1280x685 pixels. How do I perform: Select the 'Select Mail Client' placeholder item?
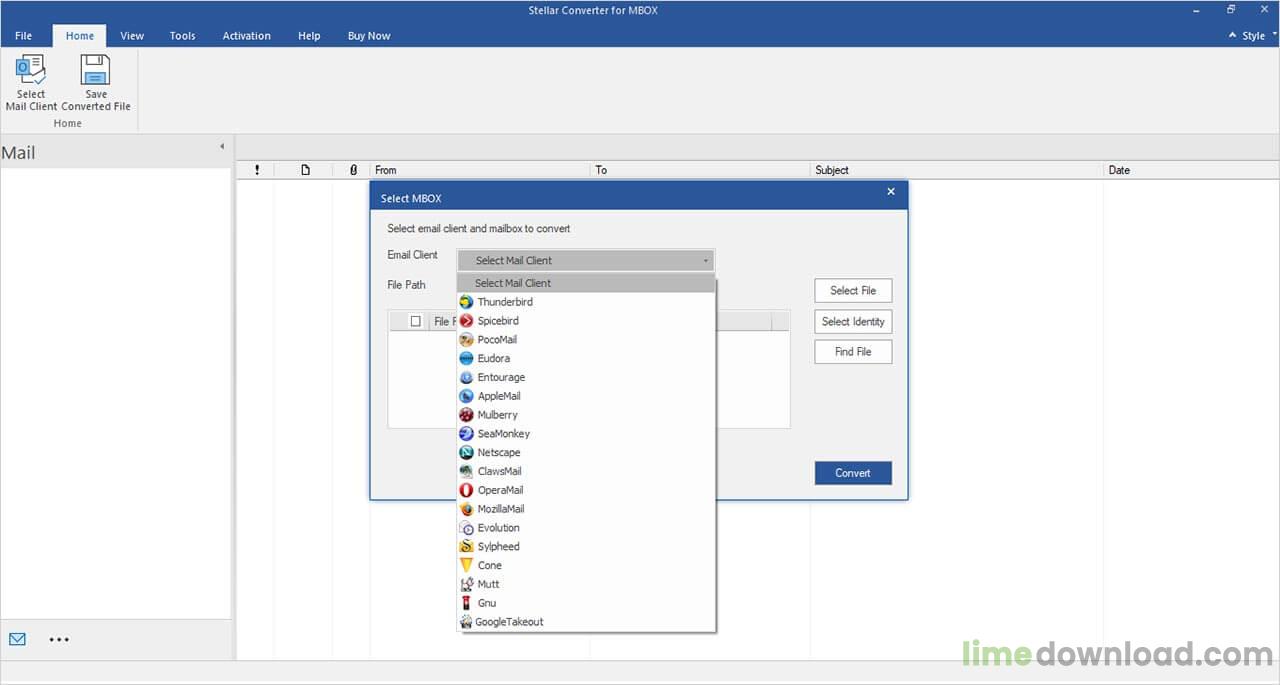(587, 283)
